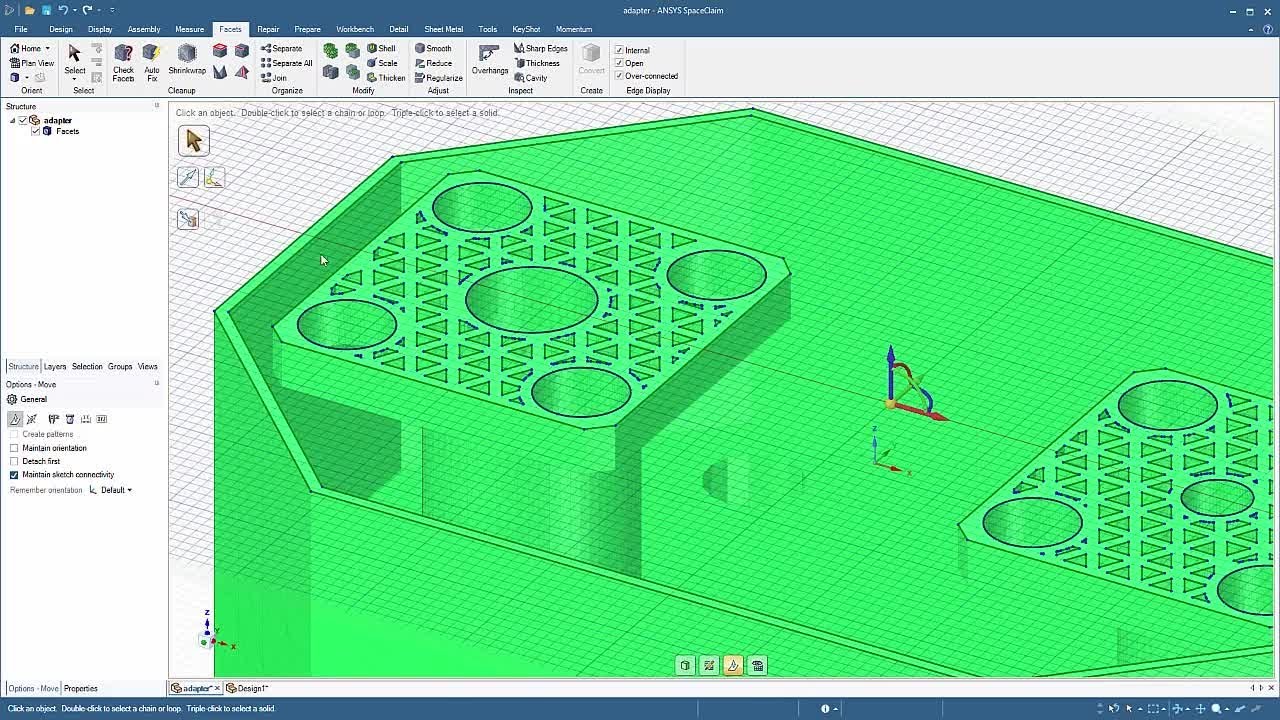Click the solid box icon in bottom mini-toolbar

click(x=685, y=666)
